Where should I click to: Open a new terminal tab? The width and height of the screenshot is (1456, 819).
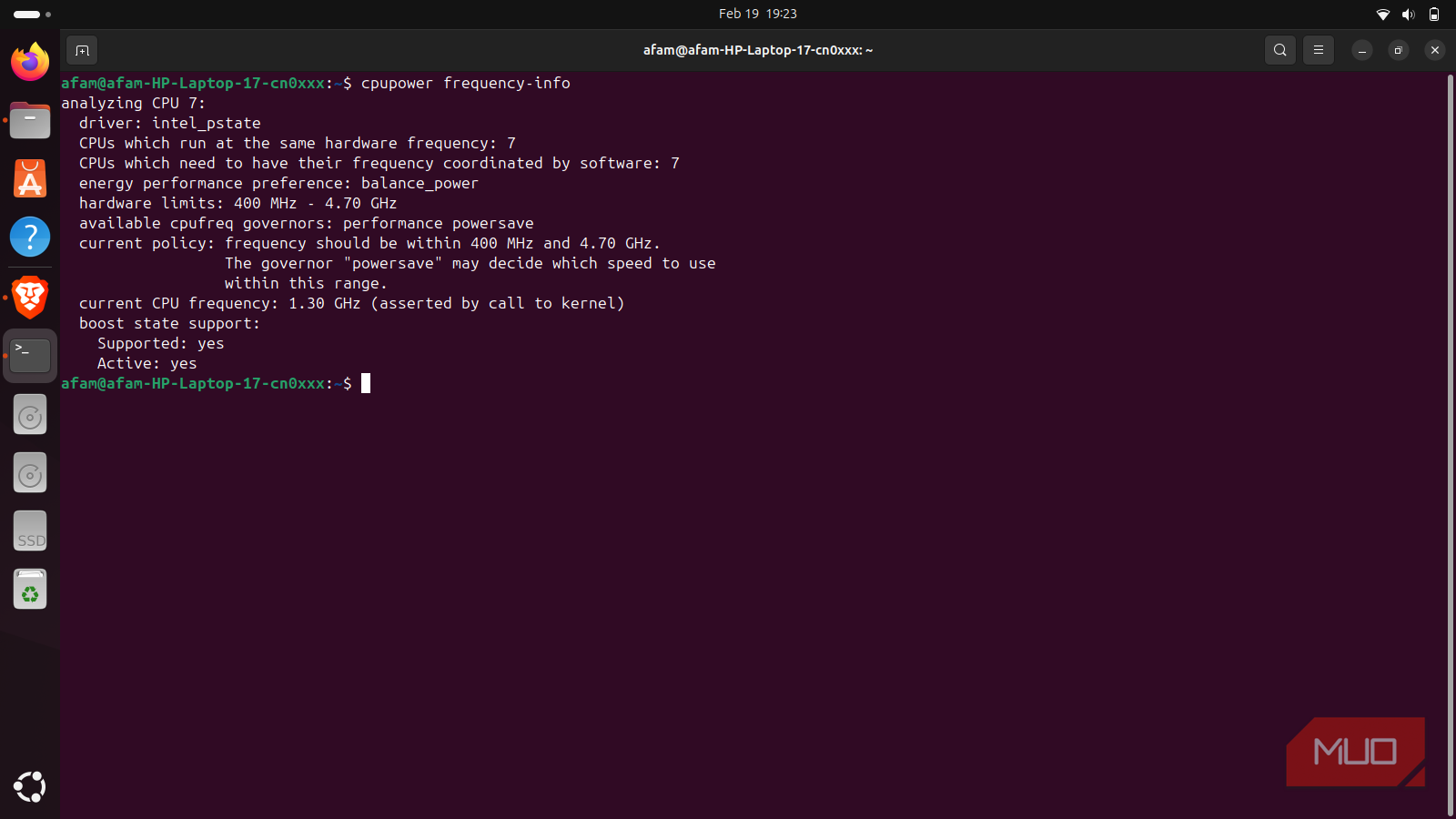pyautogui.click(x=82, y=50)
